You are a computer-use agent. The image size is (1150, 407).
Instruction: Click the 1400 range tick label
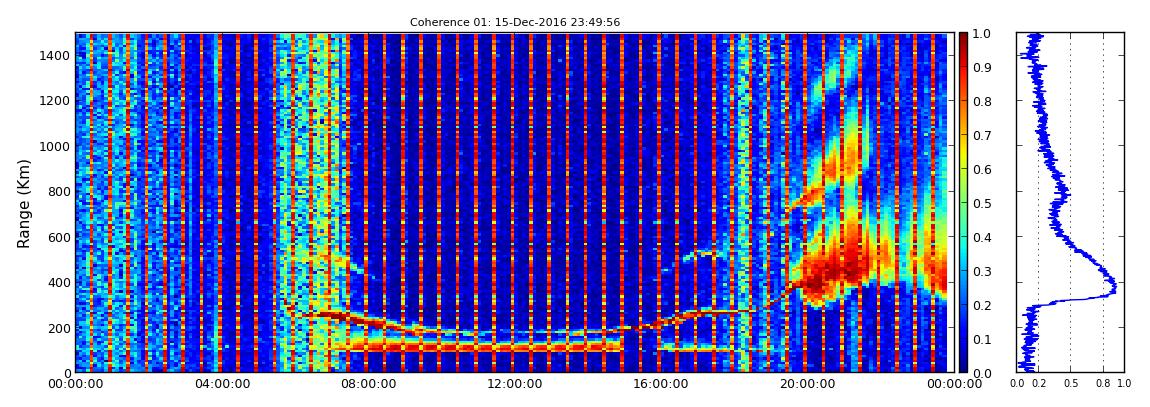(x=54, y=56)
